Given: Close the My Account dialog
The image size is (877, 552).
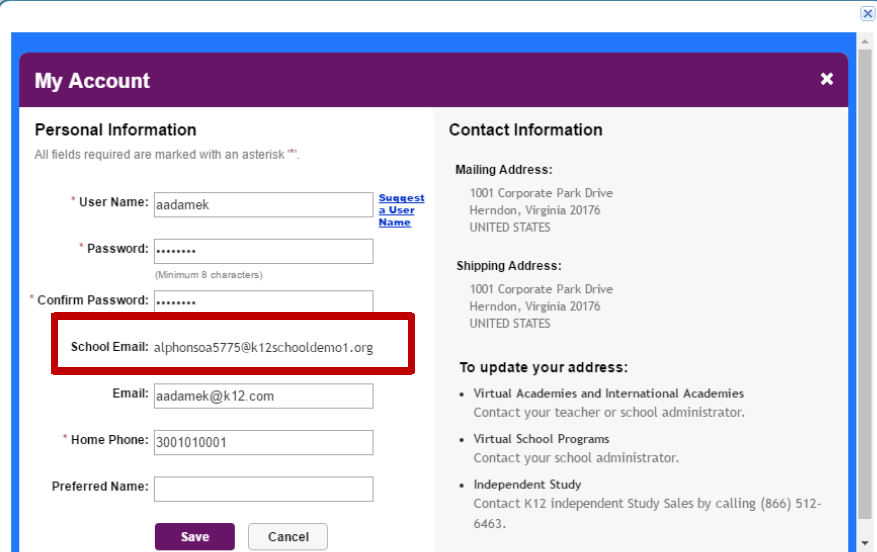Looking at the screenshot, I should click(827, 79).
